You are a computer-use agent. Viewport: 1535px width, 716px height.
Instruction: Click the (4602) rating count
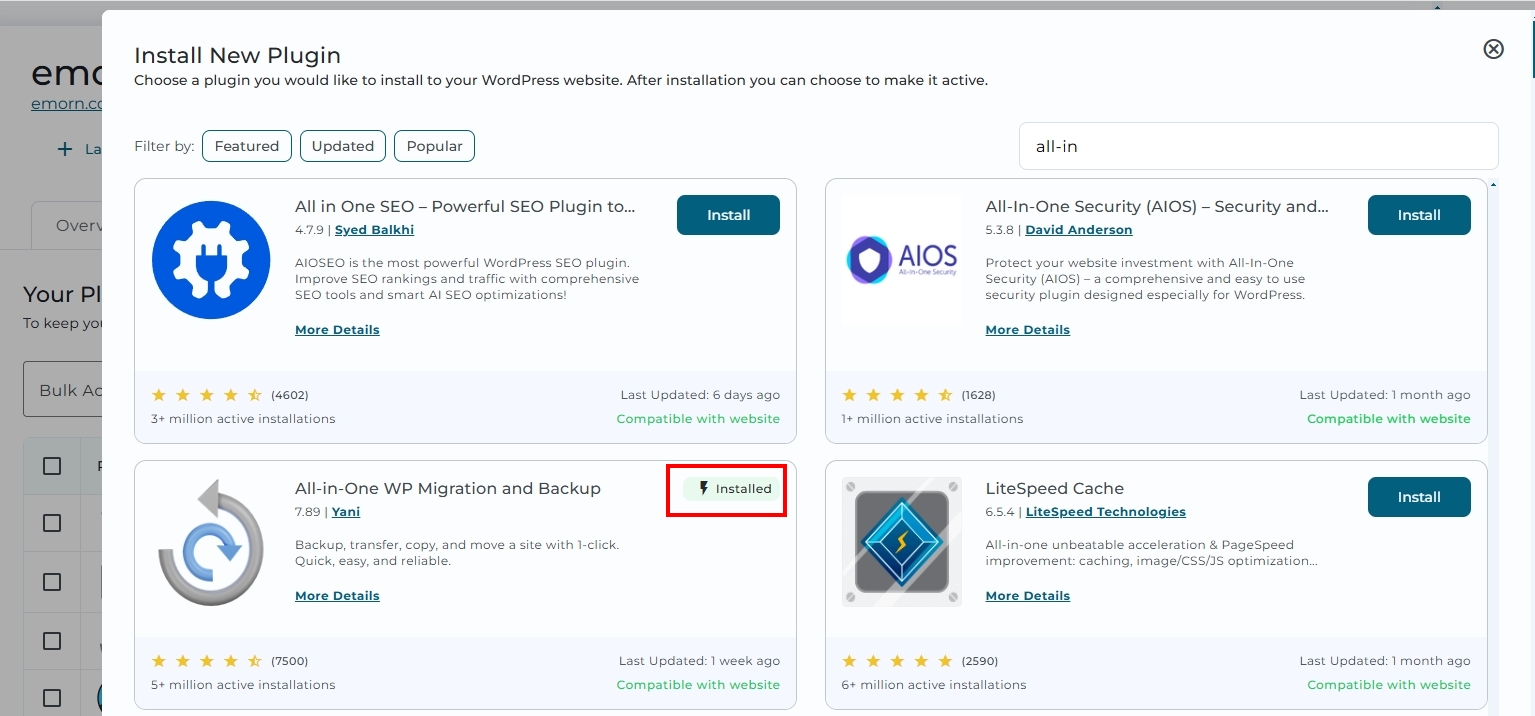tap(290, 395)
